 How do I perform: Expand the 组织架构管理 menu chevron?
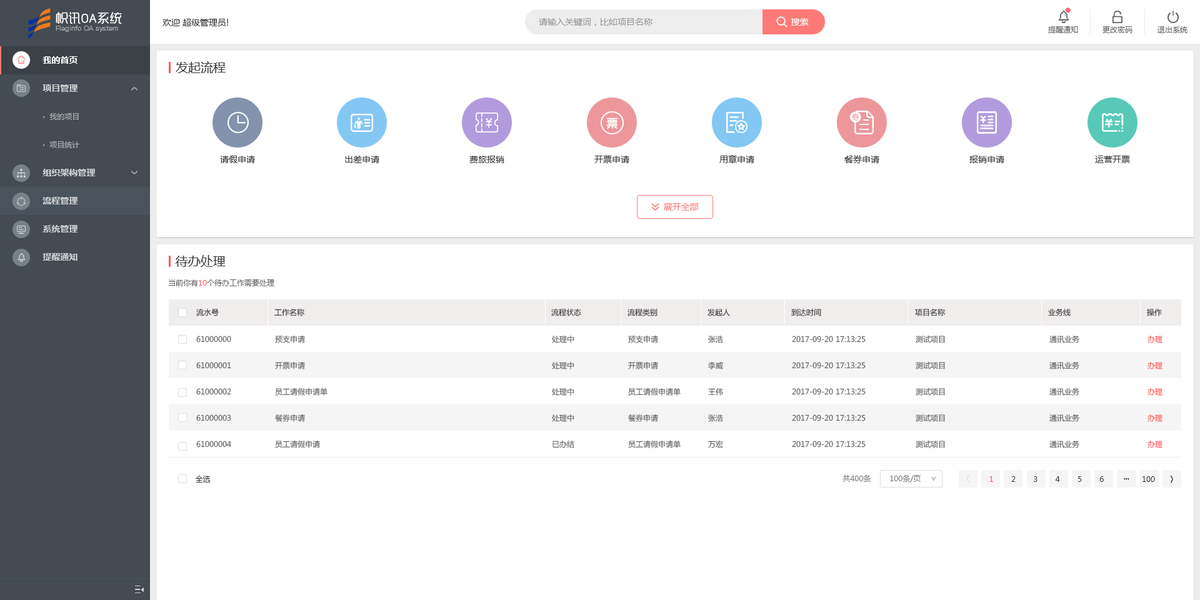[x=134, y=173]
